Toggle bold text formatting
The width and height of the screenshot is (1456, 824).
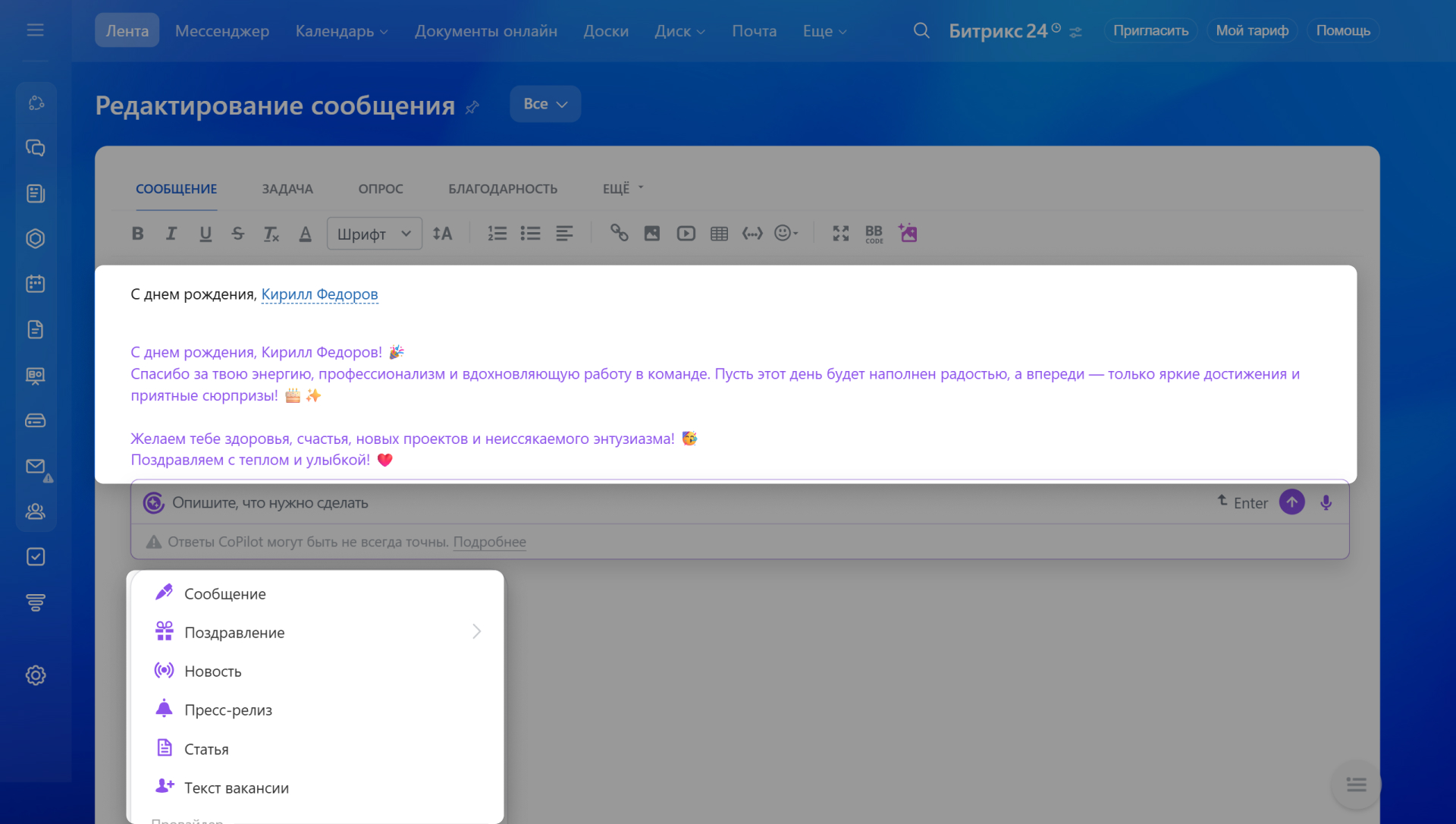[x=137, y=234]
